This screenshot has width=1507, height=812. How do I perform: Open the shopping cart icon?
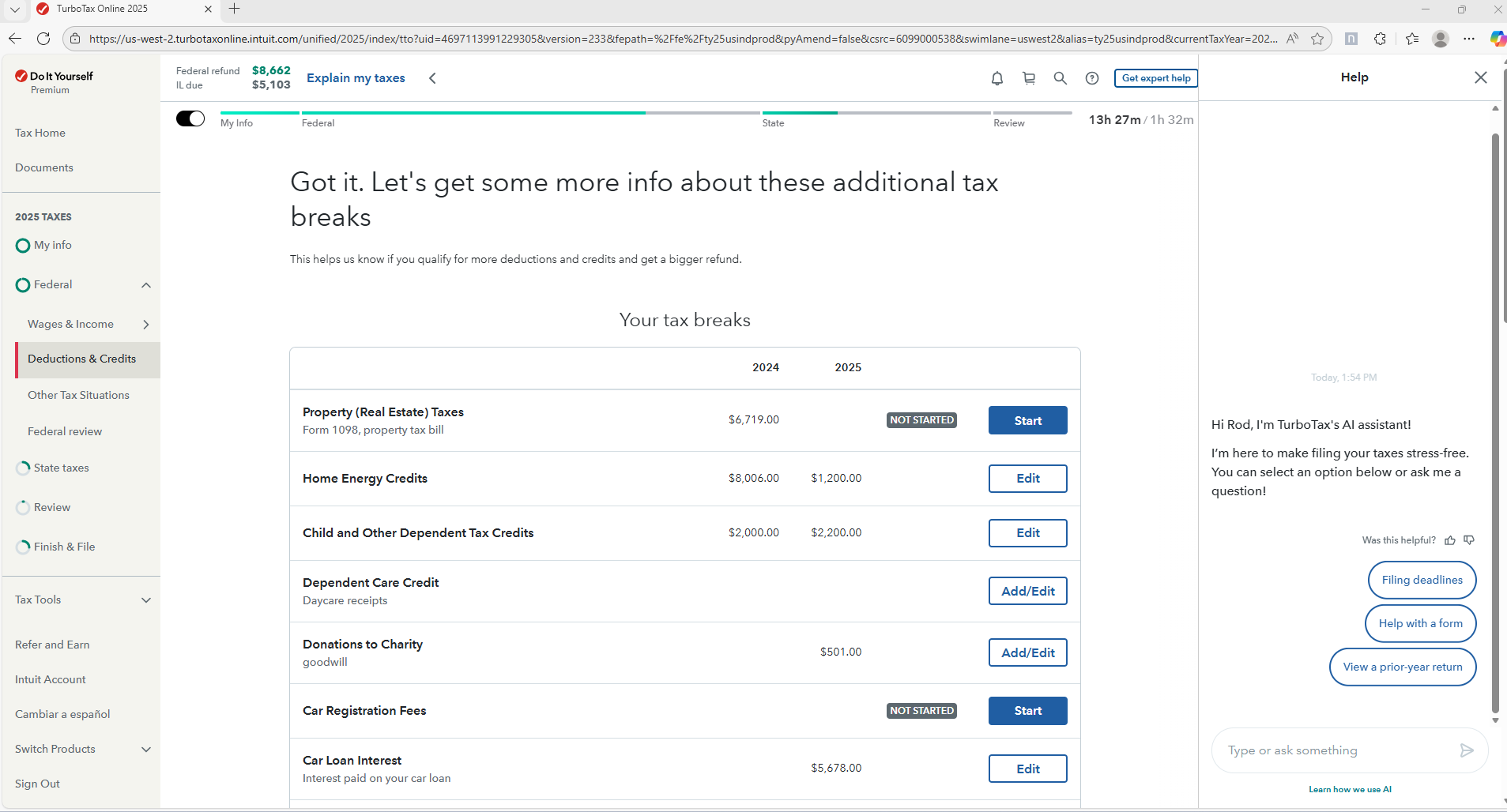click(x=1029, y=78)
